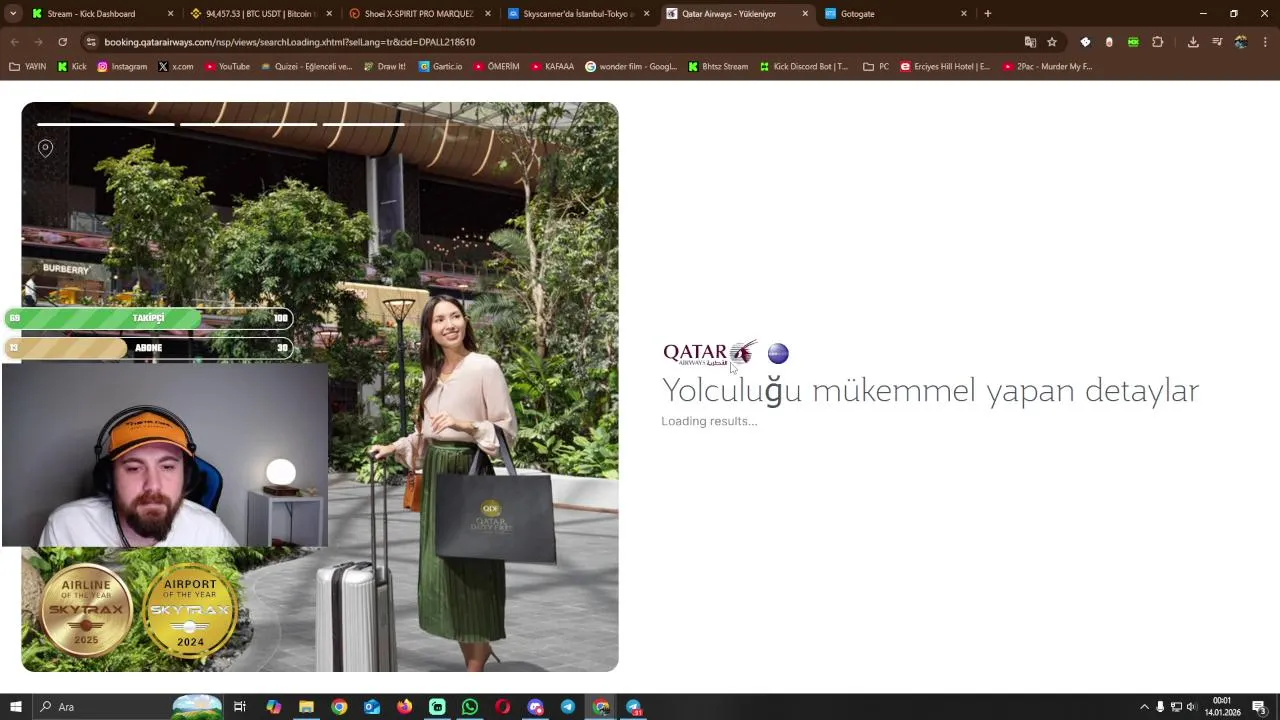Open the wonder film Google bookmark

pyautogui.click(x=631, y=67)
